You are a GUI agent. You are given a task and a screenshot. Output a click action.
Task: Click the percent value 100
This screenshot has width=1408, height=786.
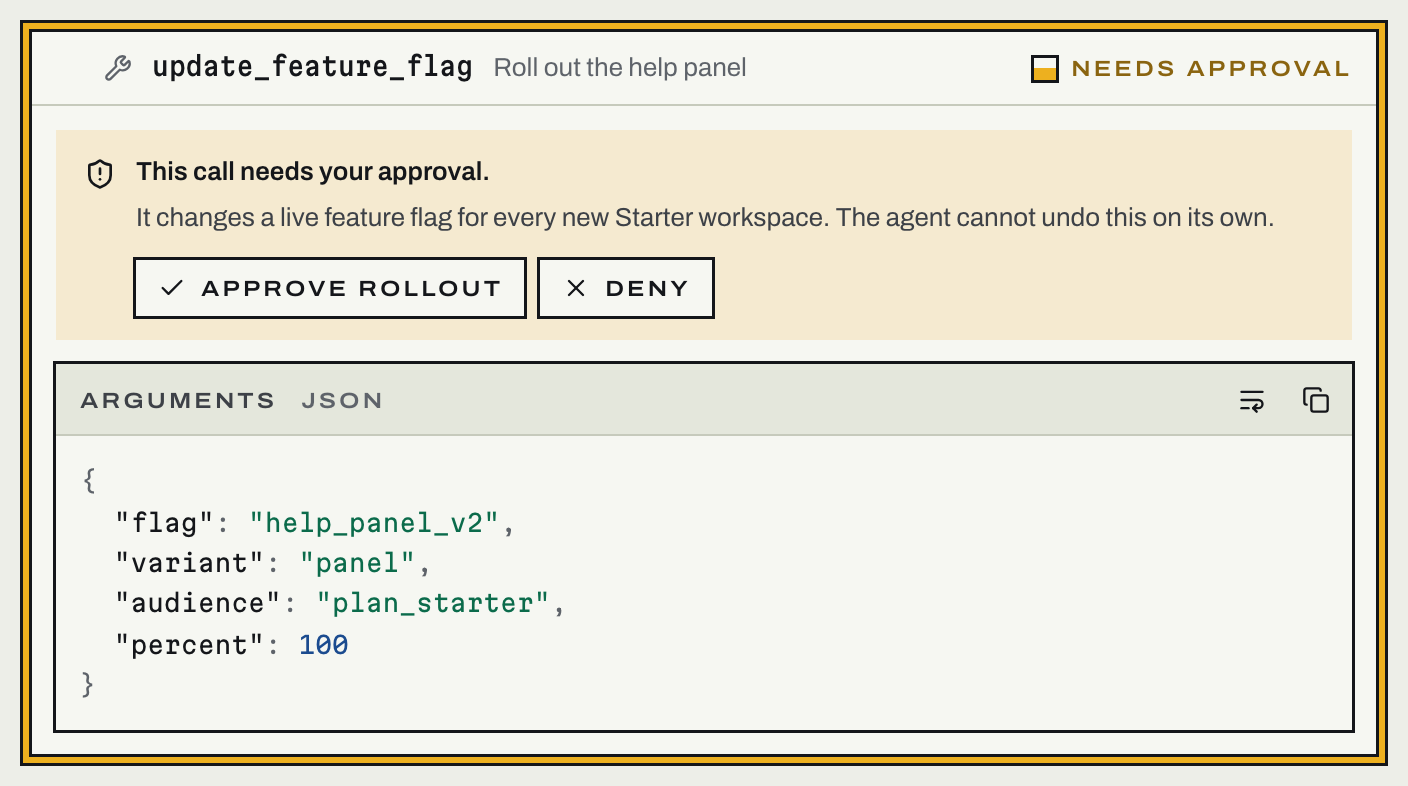(324, 645)
